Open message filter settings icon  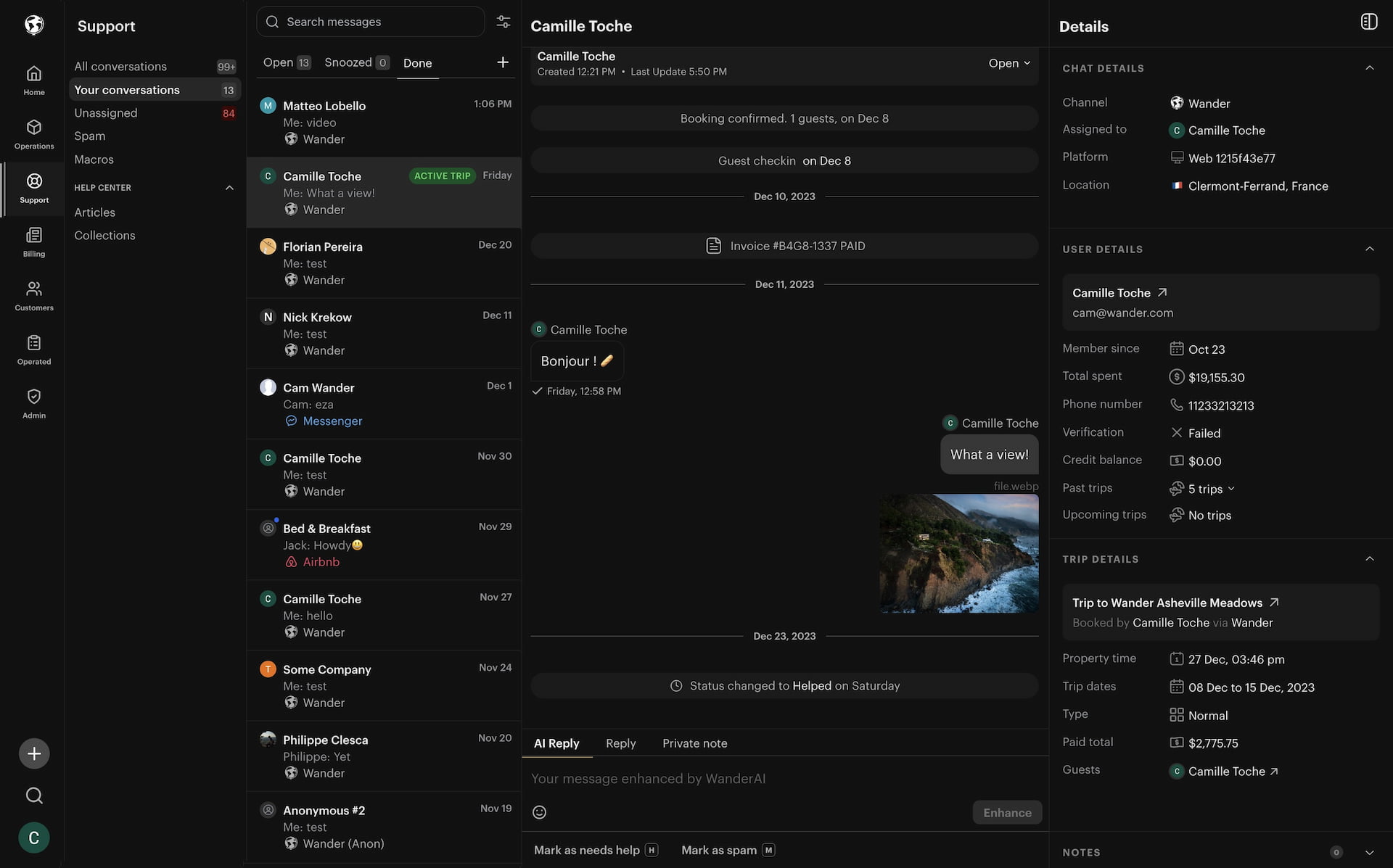(503, 22)
